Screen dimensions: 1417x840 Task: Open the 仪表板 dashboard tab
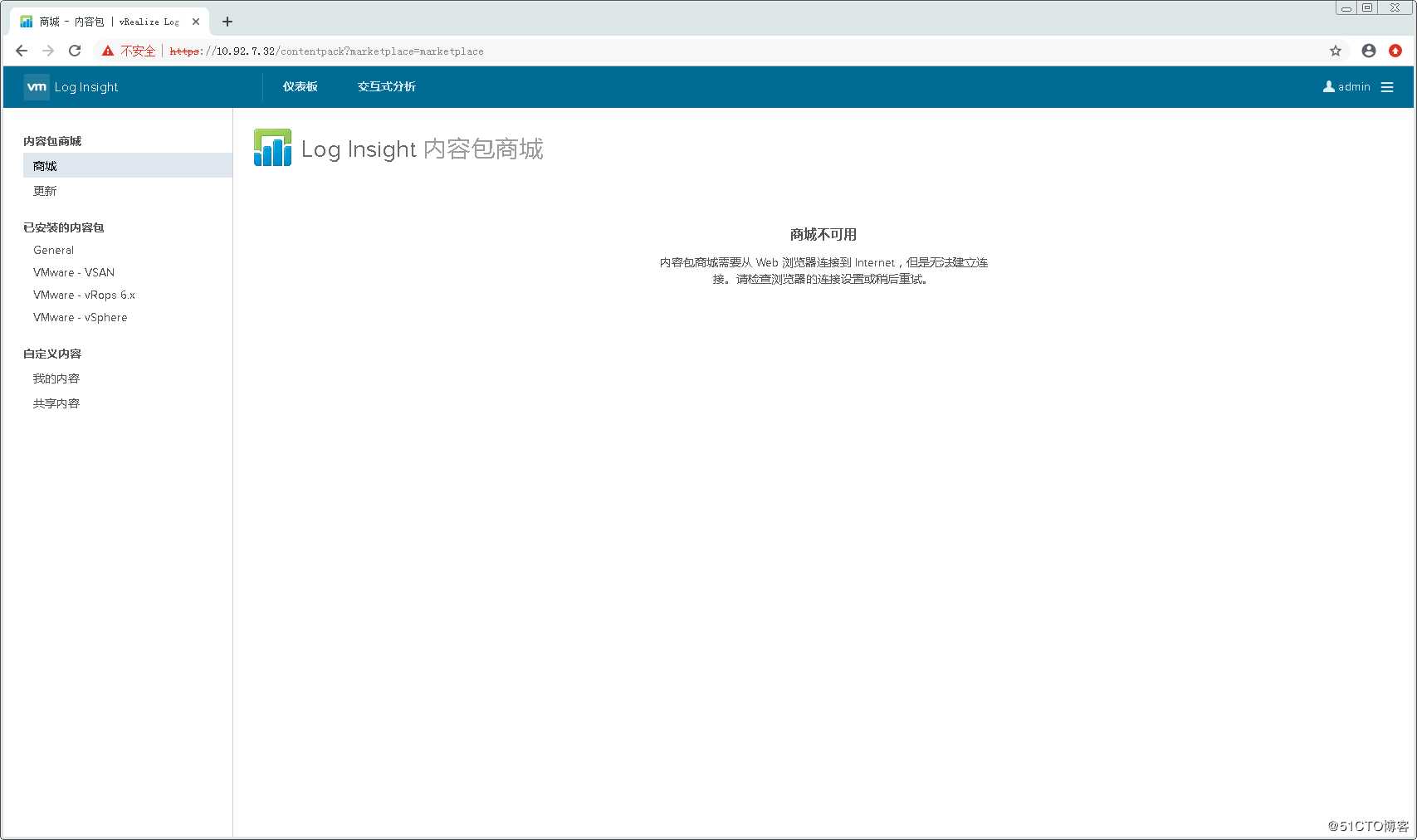click(301, 86)
